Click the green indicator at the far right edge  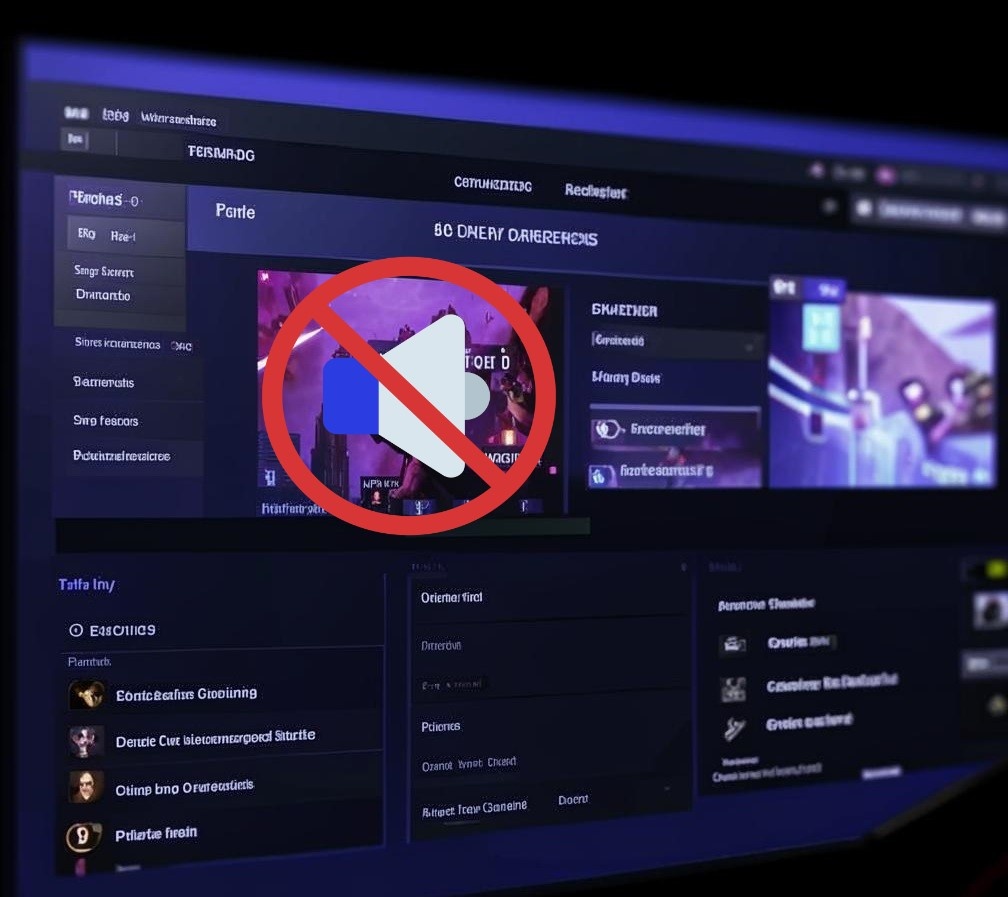click(995, 568)
